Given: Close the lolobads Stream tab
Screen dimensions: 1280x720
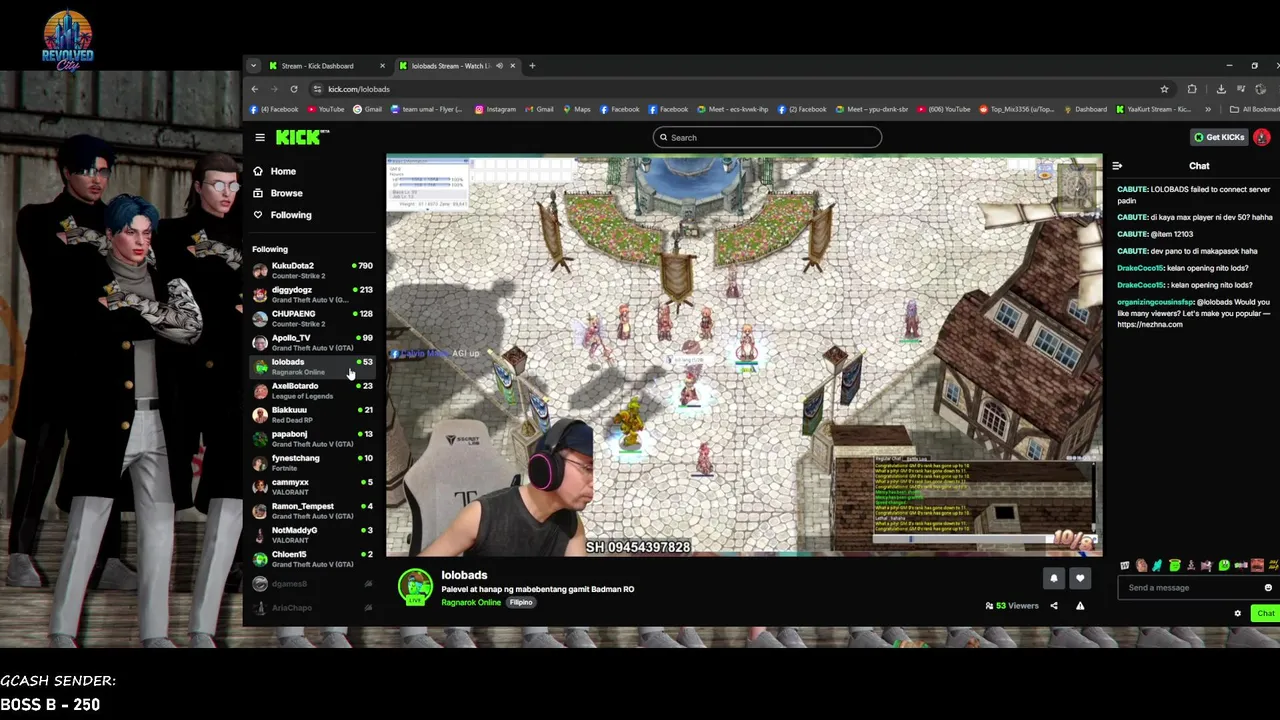Looking at the screenshot, I should [x=513, y=66].
